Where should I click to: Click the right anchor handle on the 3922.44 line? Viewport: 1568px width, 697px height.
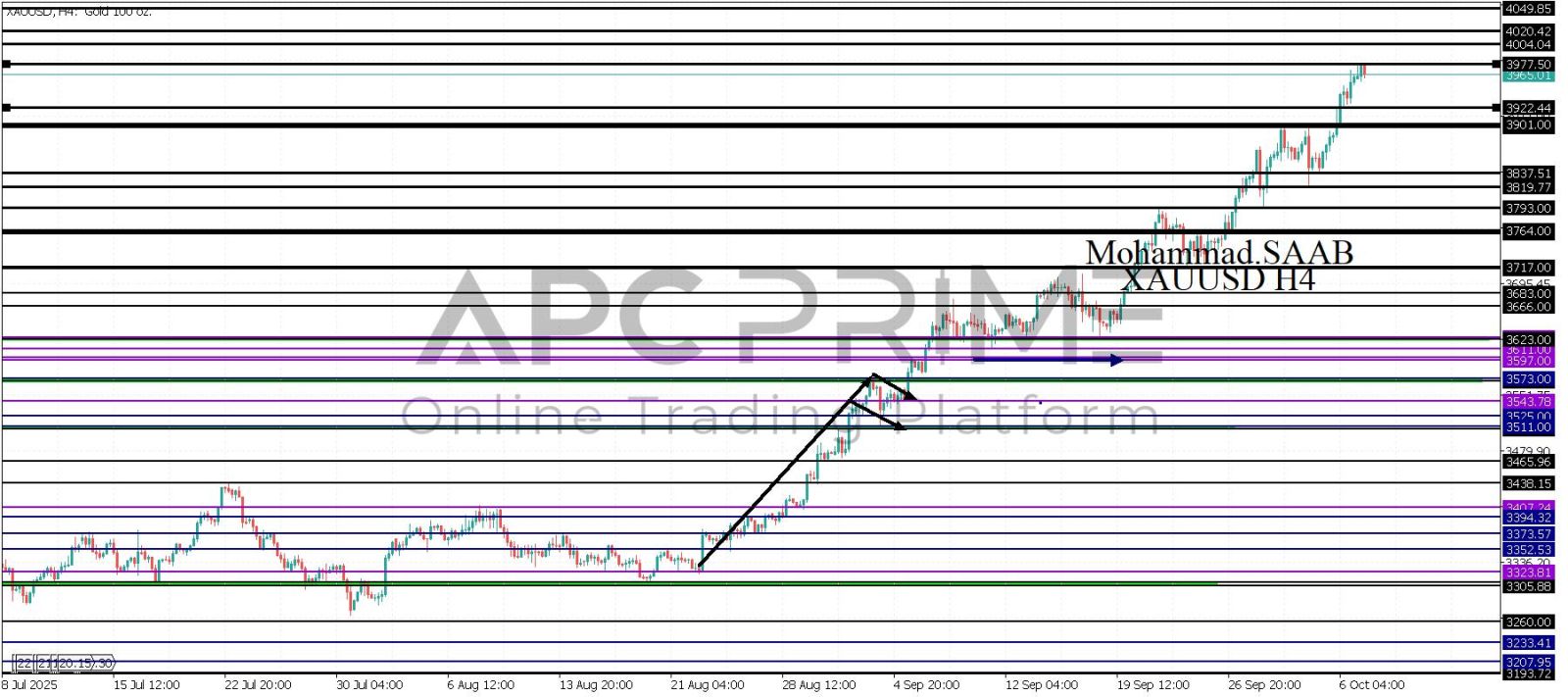pos(1495,107)
